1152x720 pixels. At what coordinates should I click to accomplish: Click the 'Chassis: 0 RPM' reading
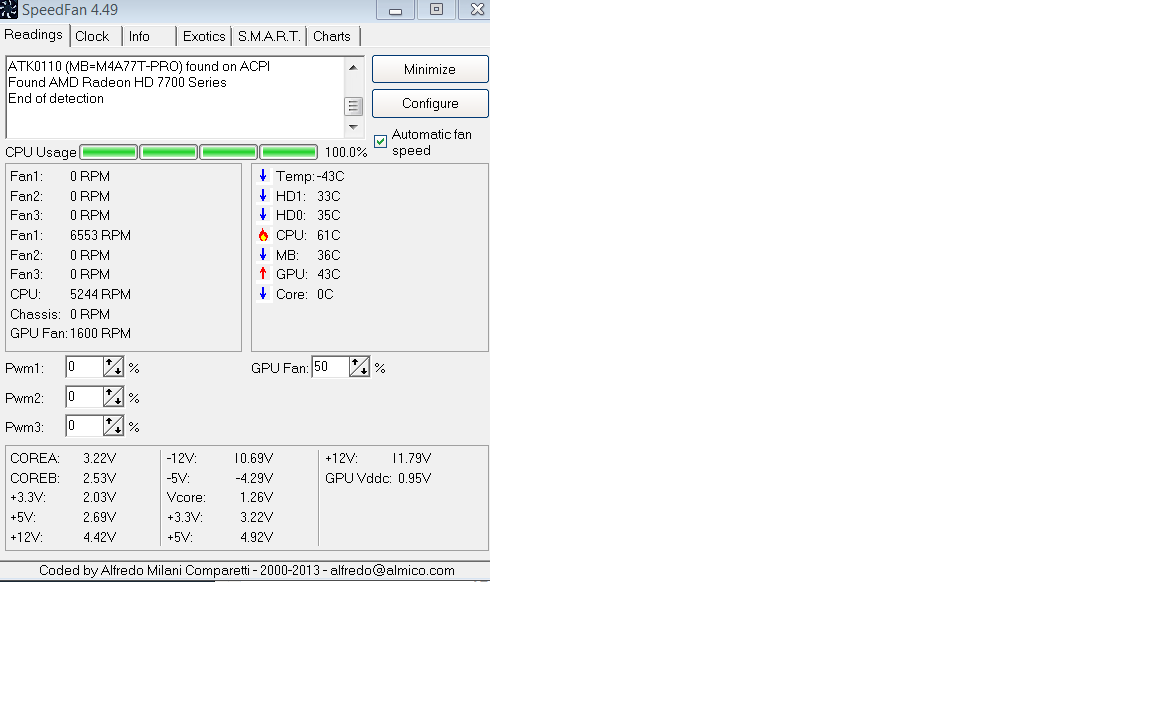pos(60,314)
